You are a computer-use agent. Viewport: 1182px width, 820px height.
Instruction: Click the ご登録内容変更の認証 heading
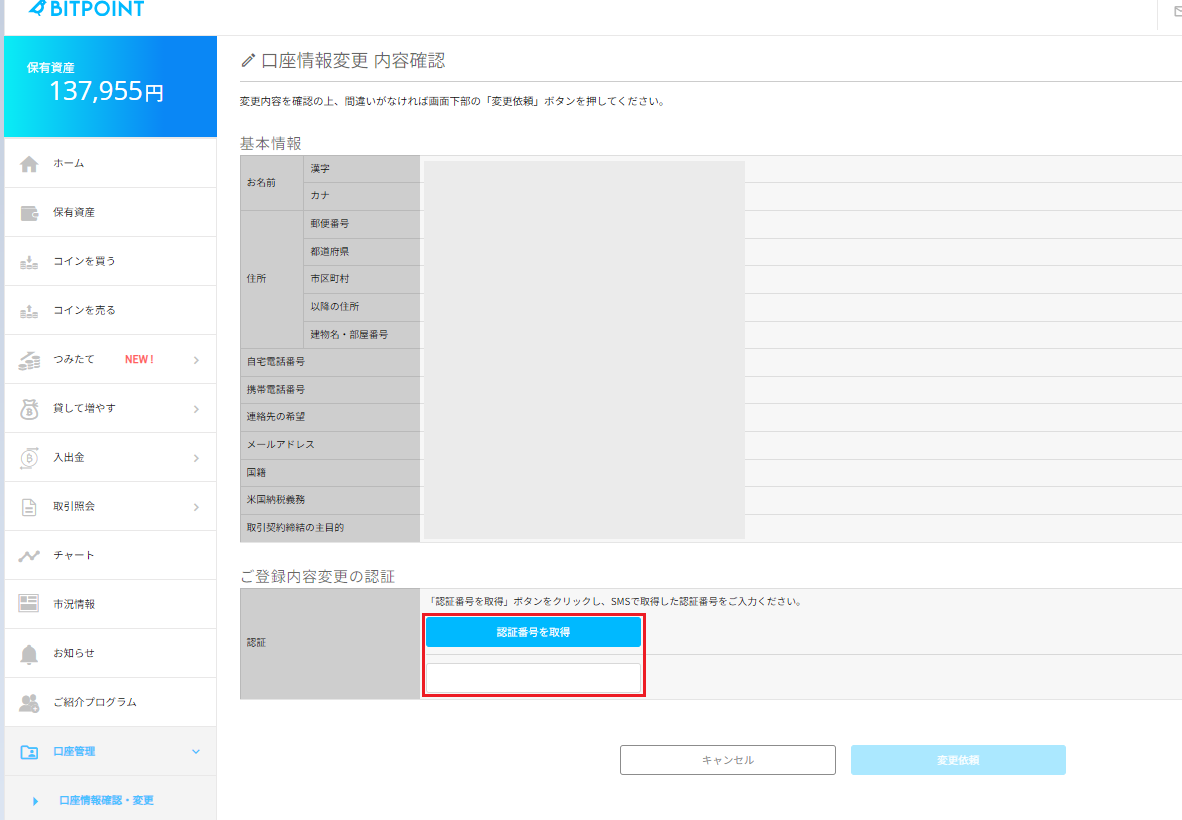(x=317, y=577)
